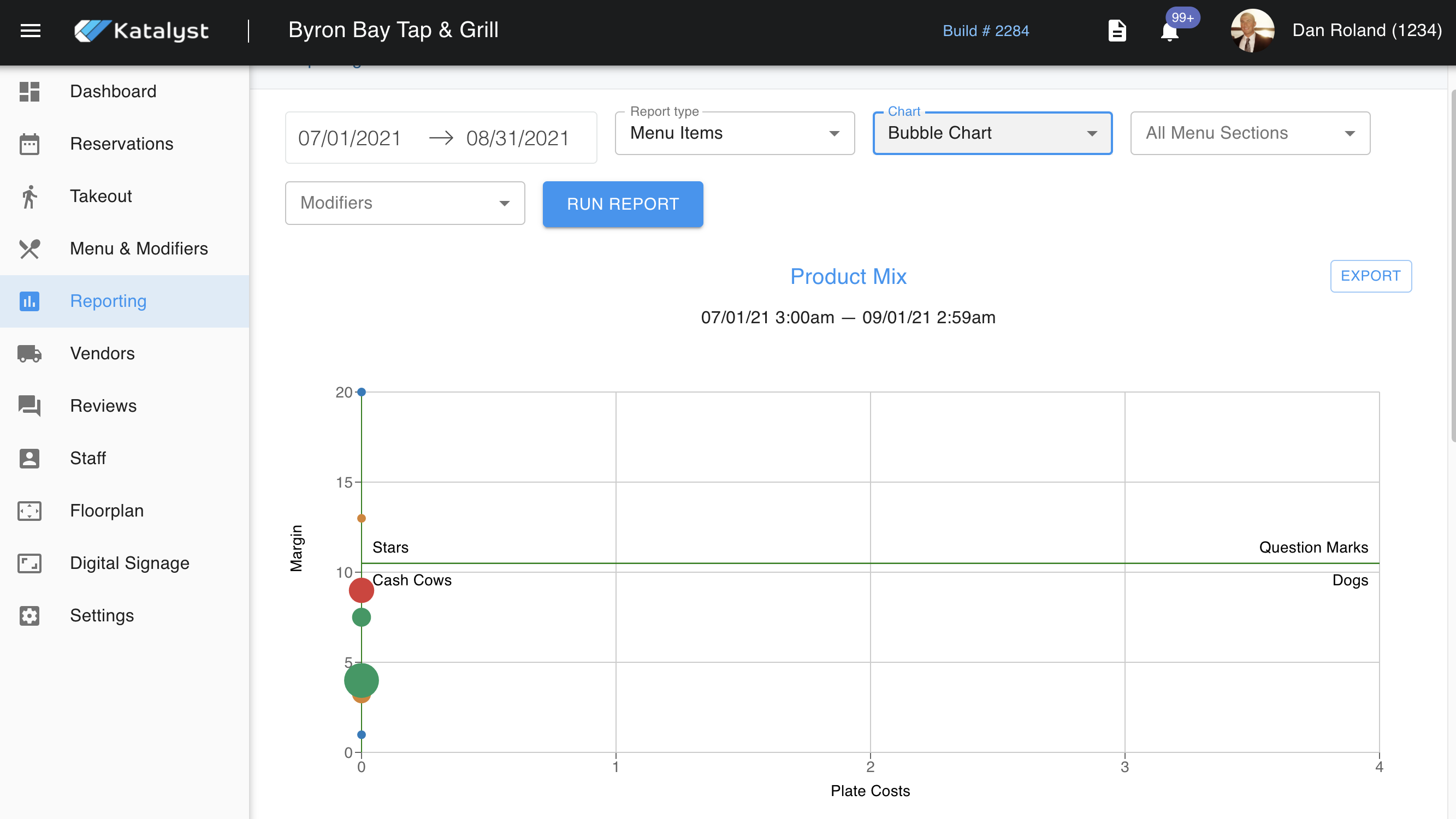
Task: Click the Floorplan icon in sidebar
Action: click(29, 511)
